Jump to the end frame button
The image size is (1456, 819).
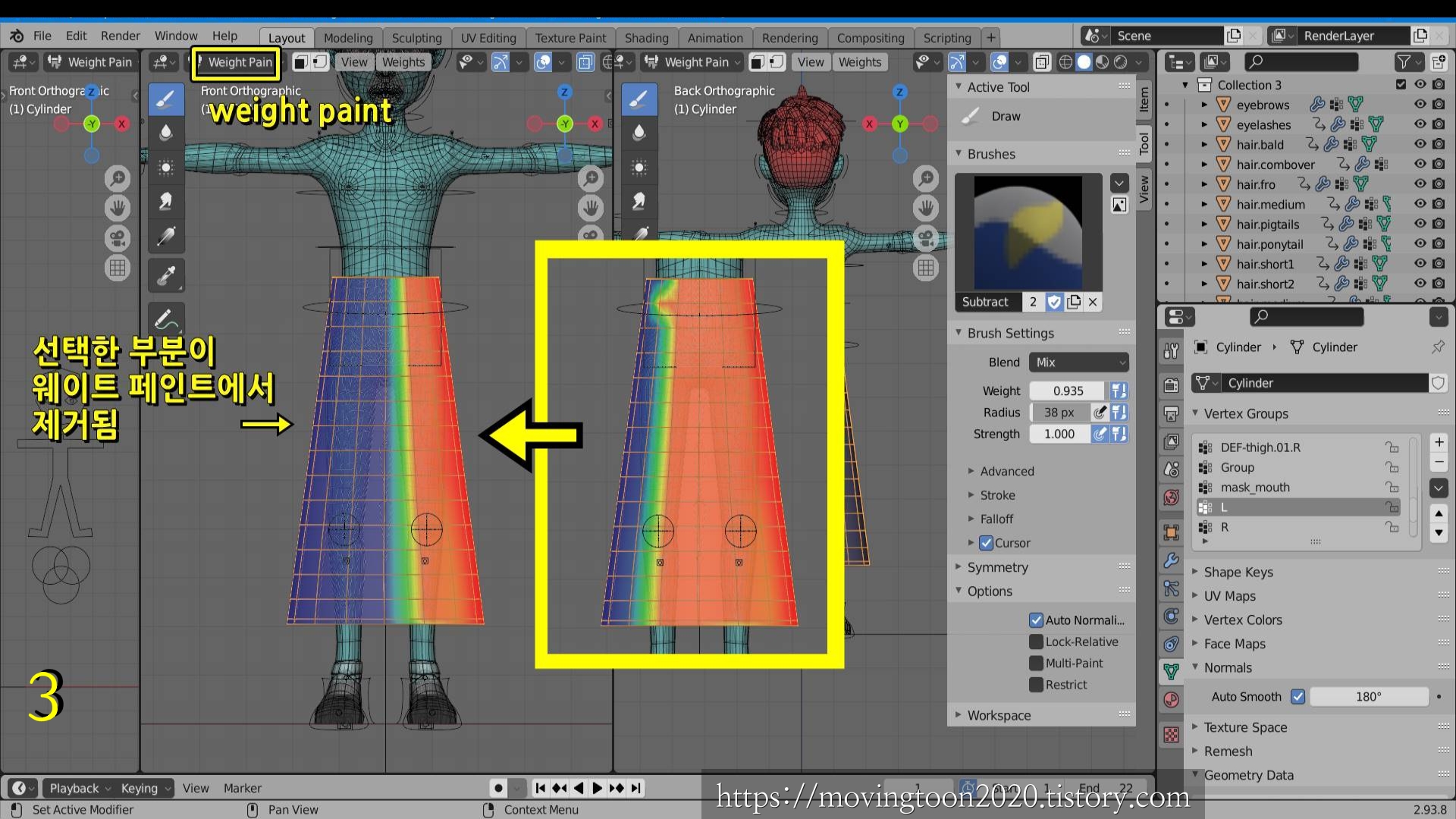pos(635,788)
